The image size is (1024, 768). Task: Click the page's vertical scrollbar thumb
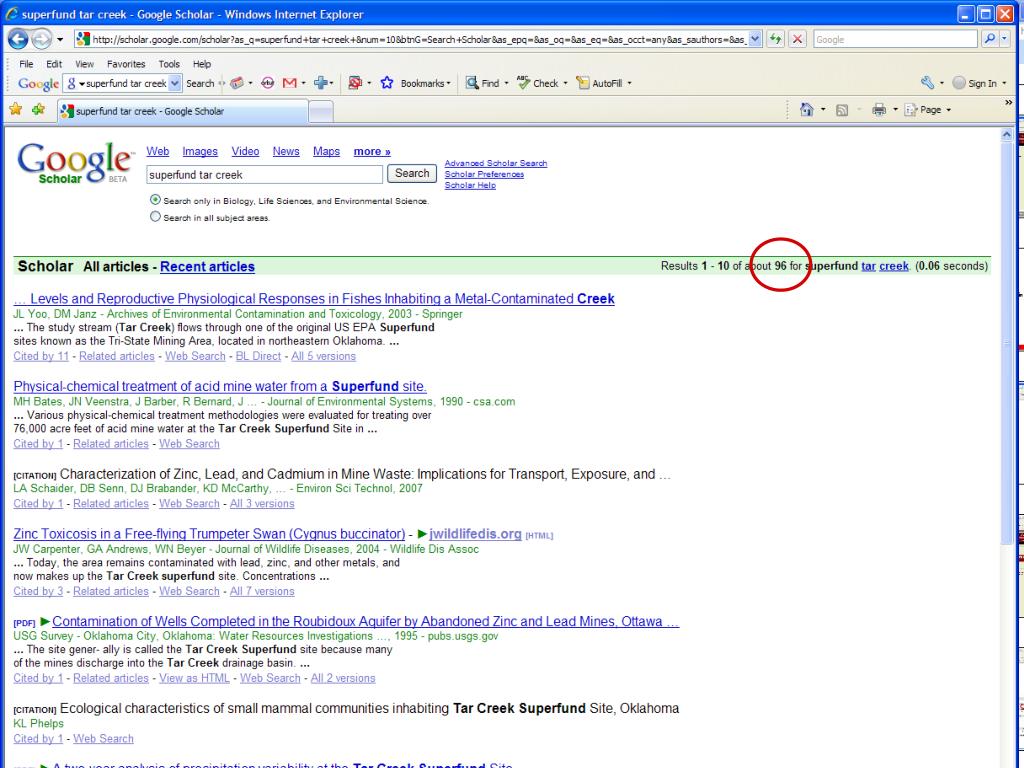1006,342
